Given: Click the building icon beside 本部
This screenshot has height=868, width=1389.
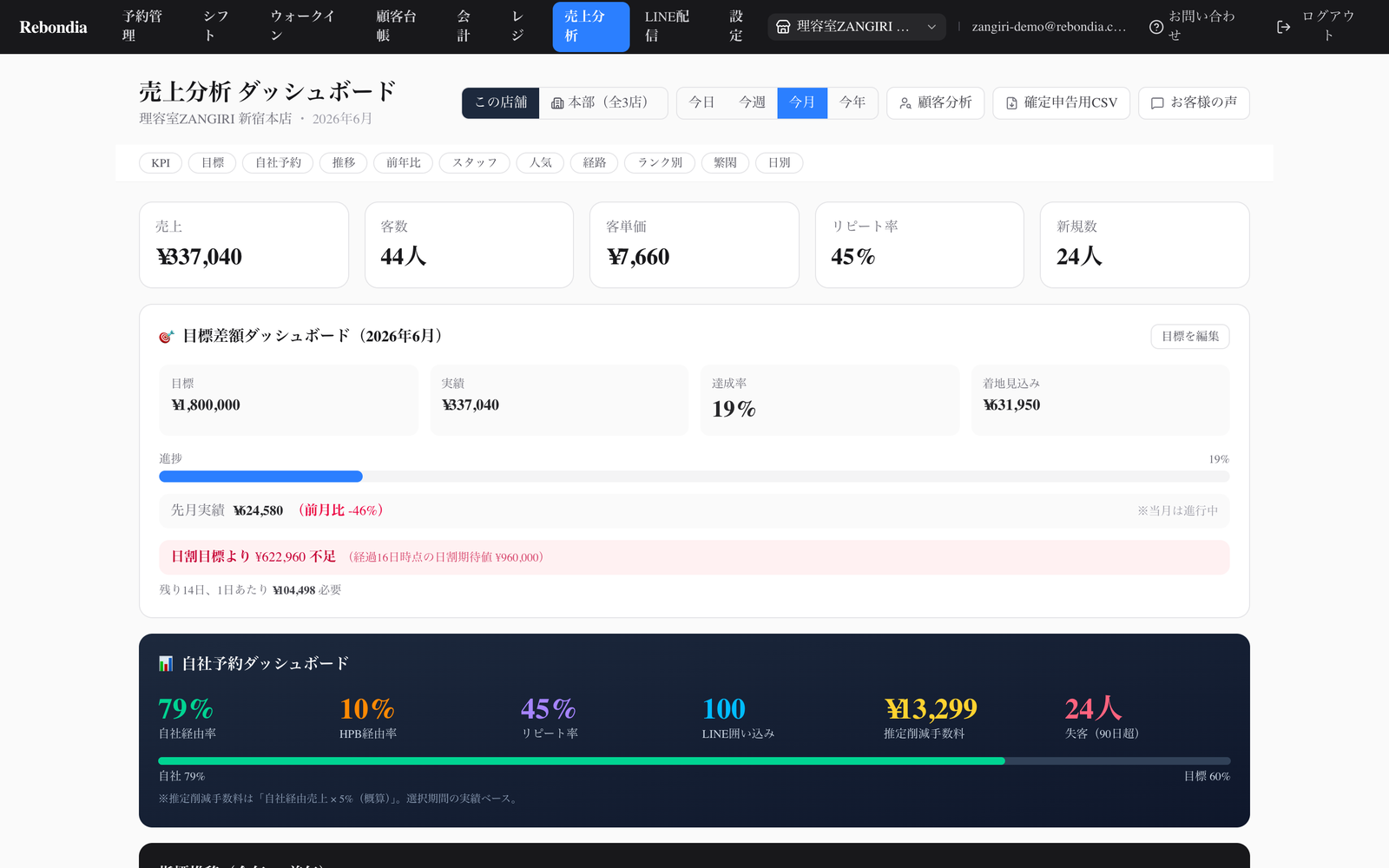Looking at the screenshot, I should (x=557, y=103).
